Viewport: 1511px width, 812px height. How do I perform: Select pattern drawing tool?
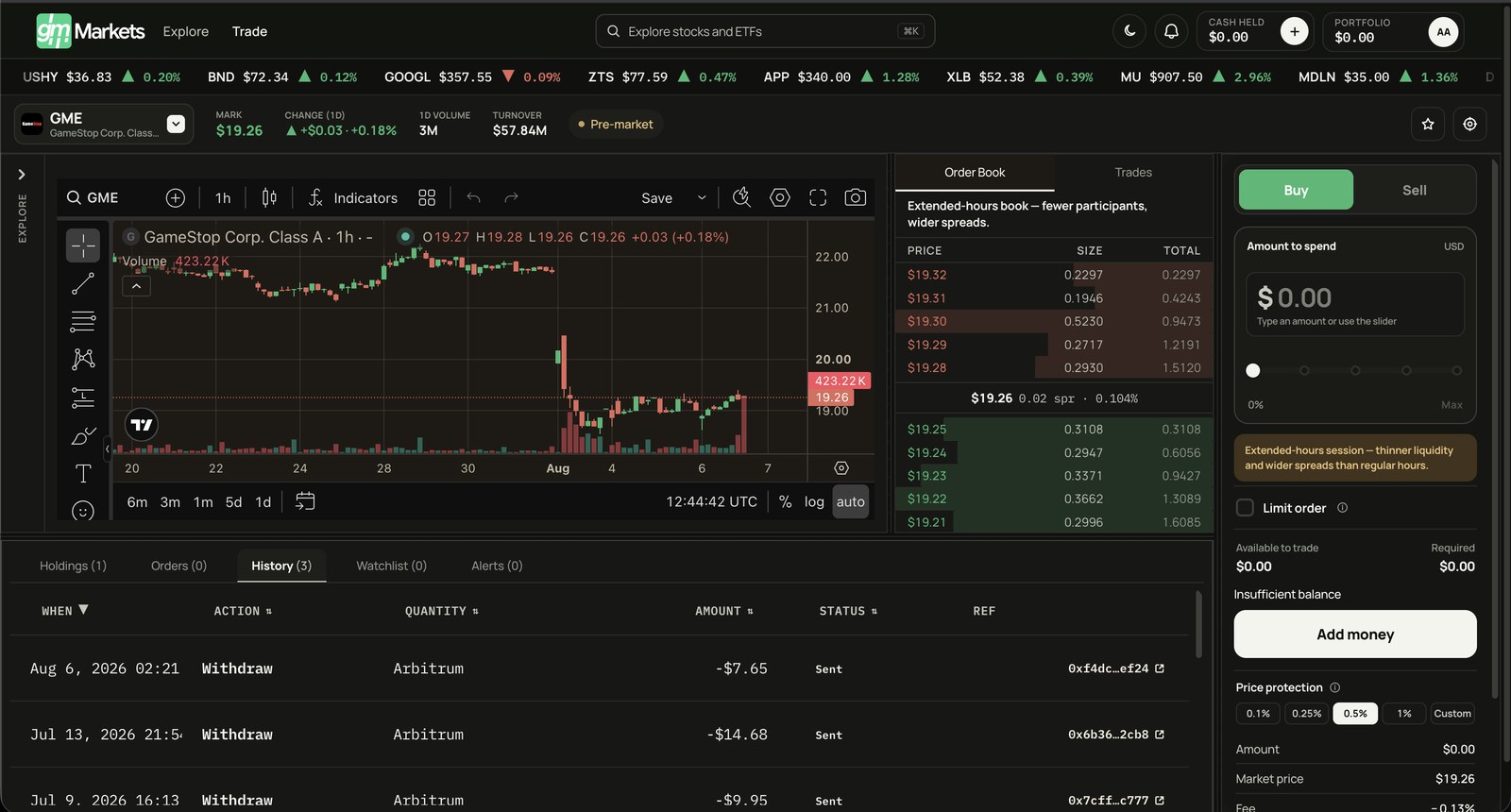[83, 359]
